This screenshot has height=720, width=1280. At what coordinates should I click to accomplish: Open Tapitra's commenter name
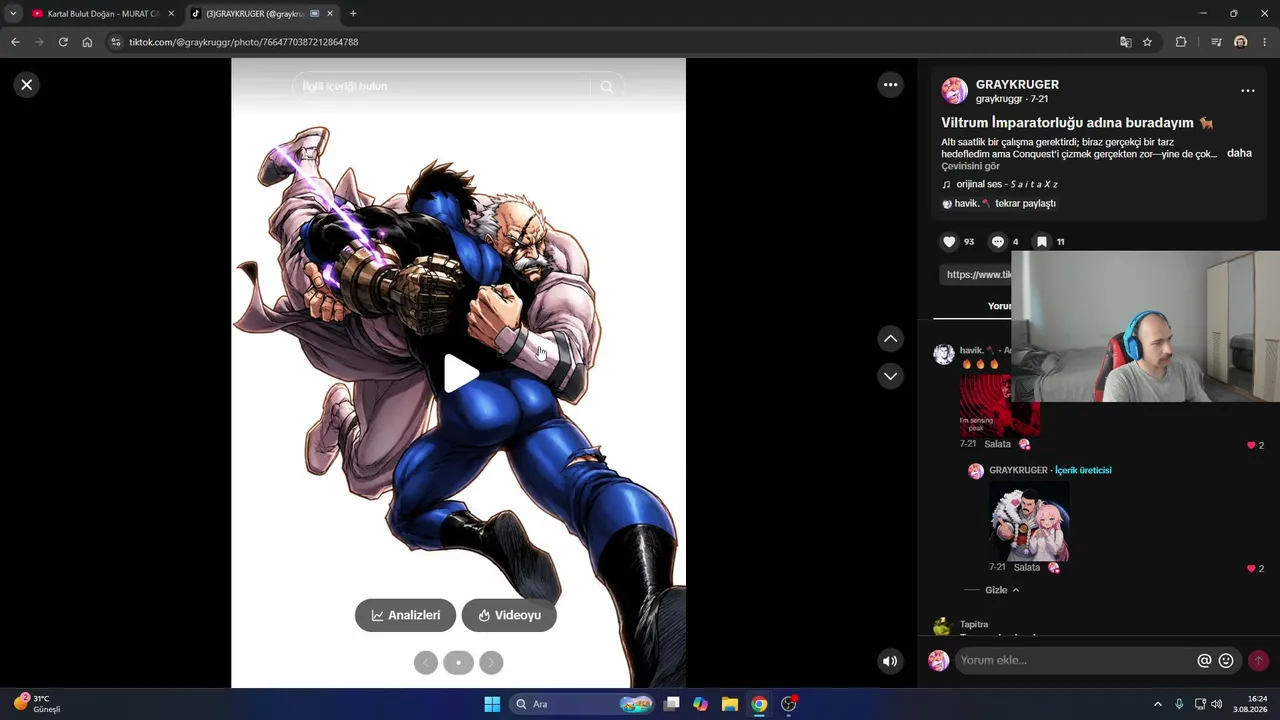coord(974,624)
